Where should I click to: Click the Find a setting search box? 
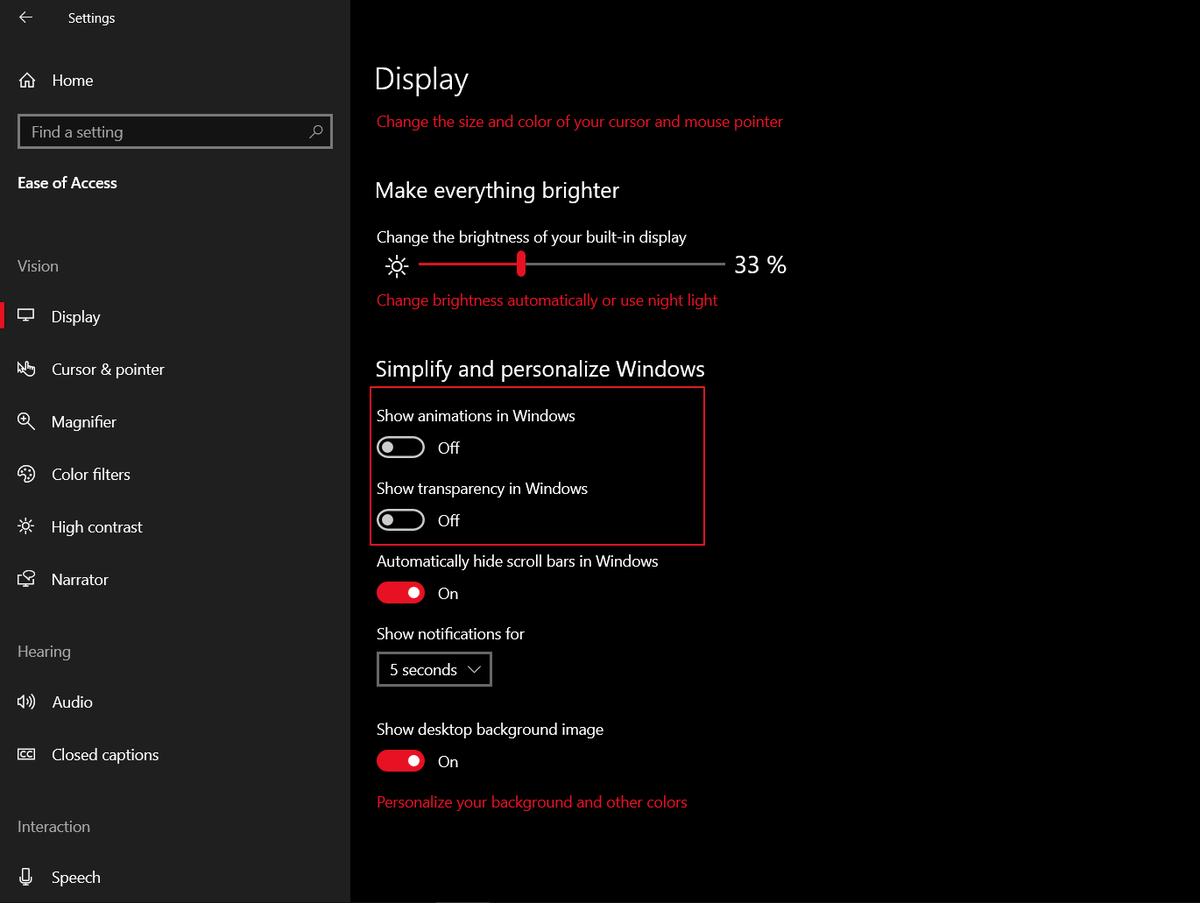(175, 131)
